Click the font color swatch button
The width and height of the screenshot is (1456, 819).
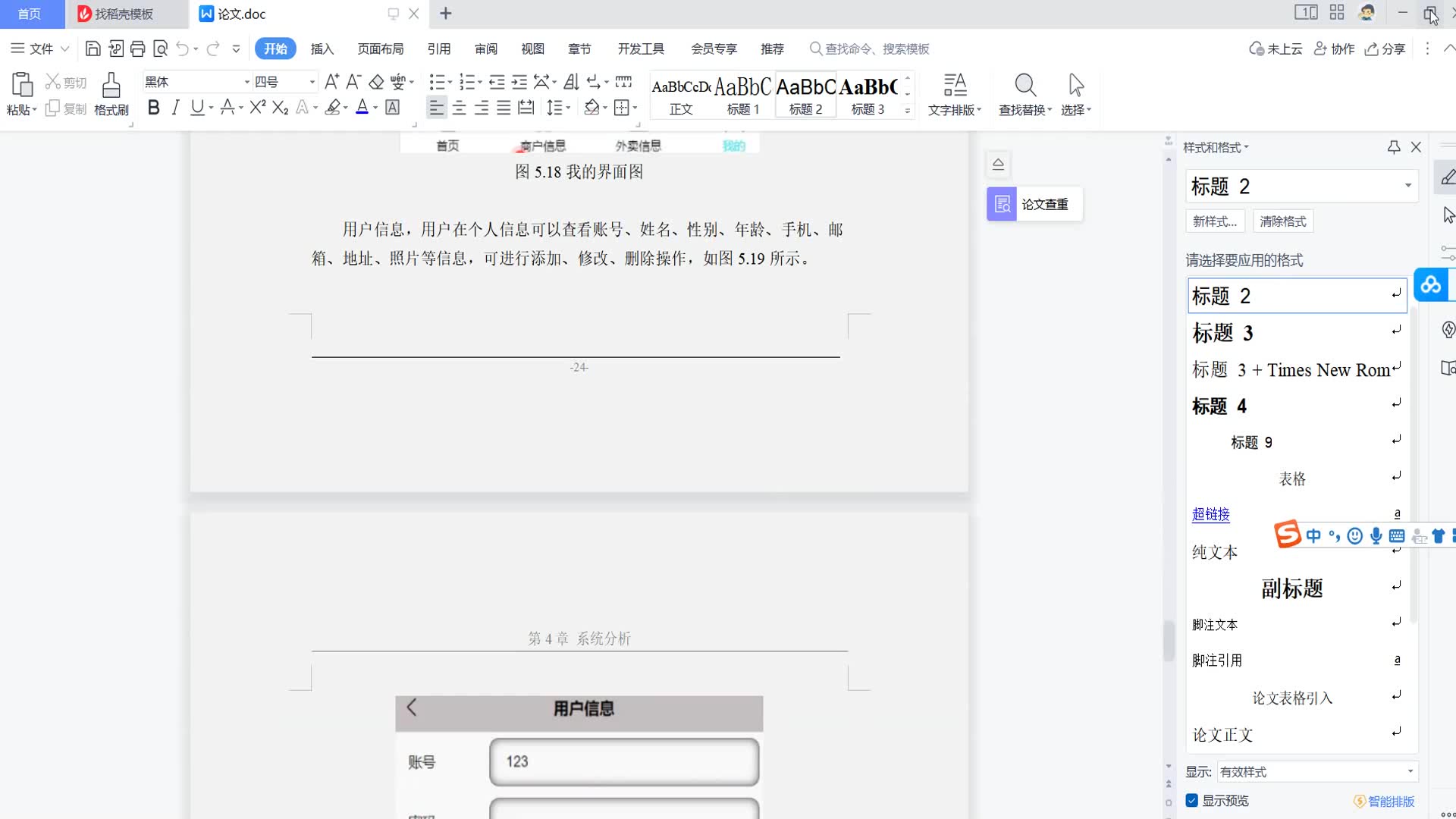tap(362, 108)
